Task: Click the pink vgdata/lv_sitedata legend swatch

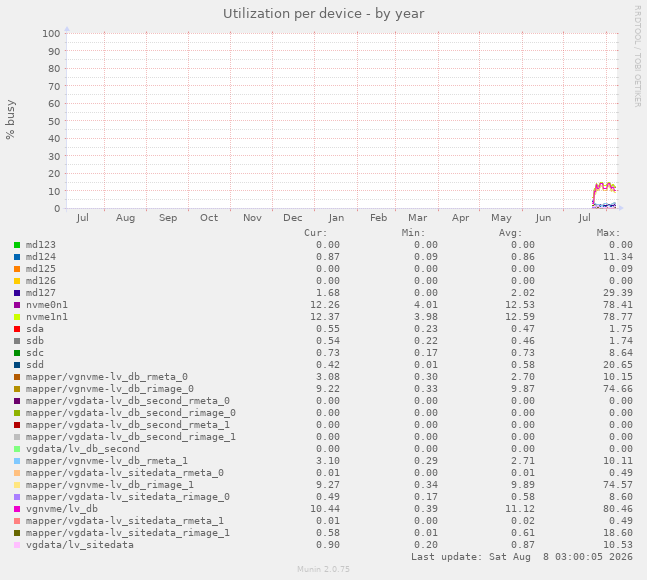Action: [x=17, y=545]
